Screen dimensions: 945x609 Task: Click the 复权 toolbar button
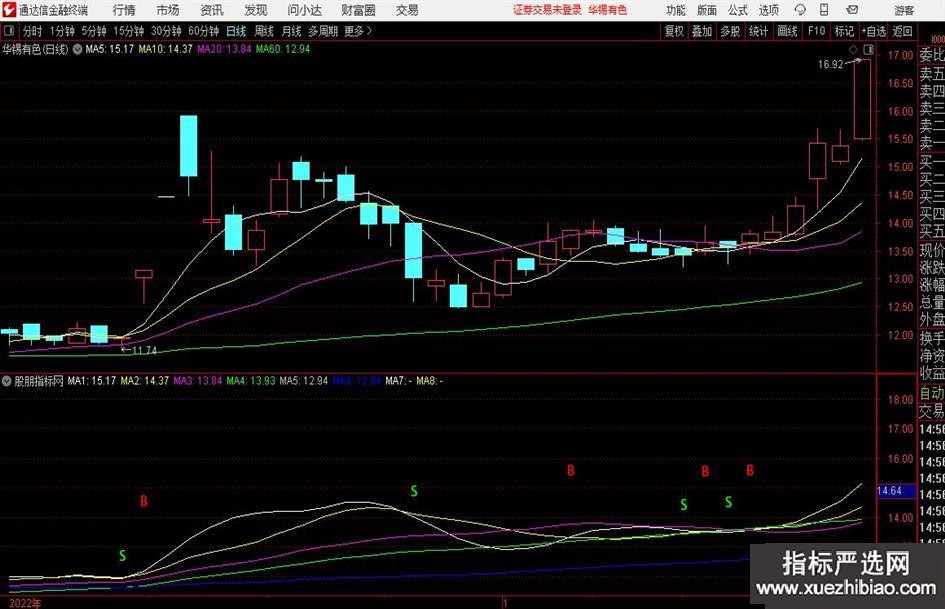pyautogui.click(x=674, y=31)
